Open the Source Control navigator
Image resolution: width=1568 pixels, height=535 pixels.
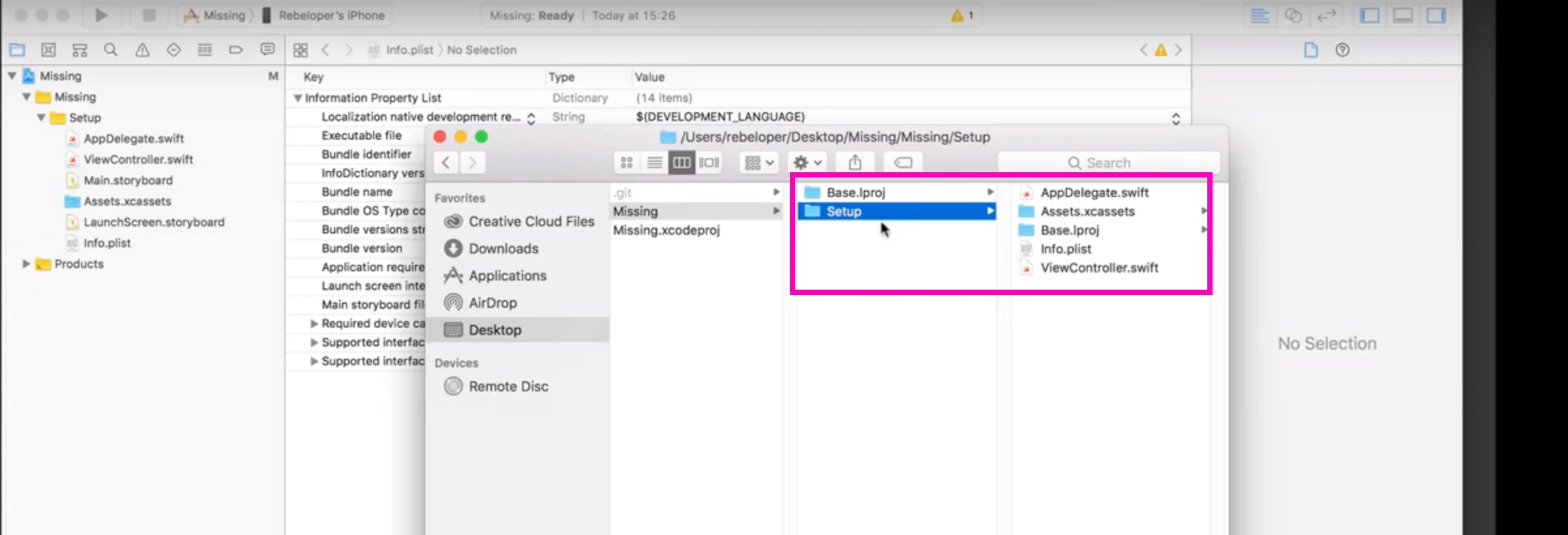click(x=48, y=50)
